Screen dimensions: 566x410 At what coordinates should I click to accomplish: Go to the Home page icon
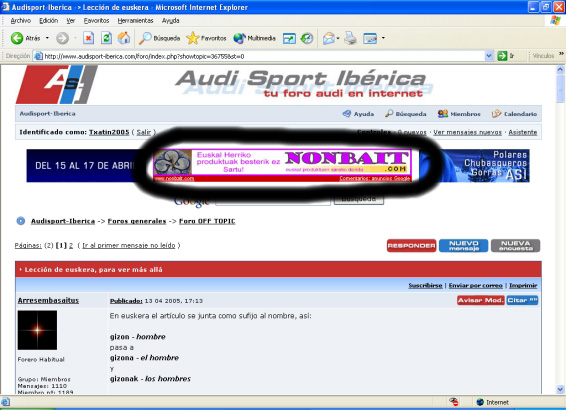coord(124,38)
